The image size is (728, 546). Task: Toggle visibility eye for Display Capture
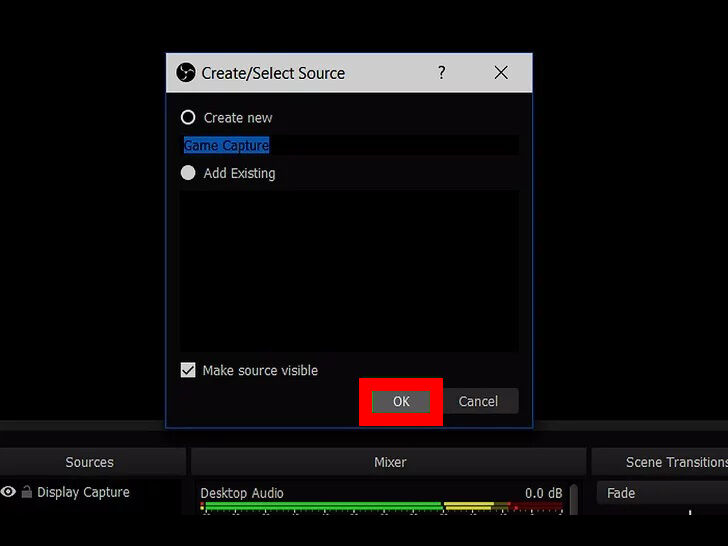(x=9, y=492)
